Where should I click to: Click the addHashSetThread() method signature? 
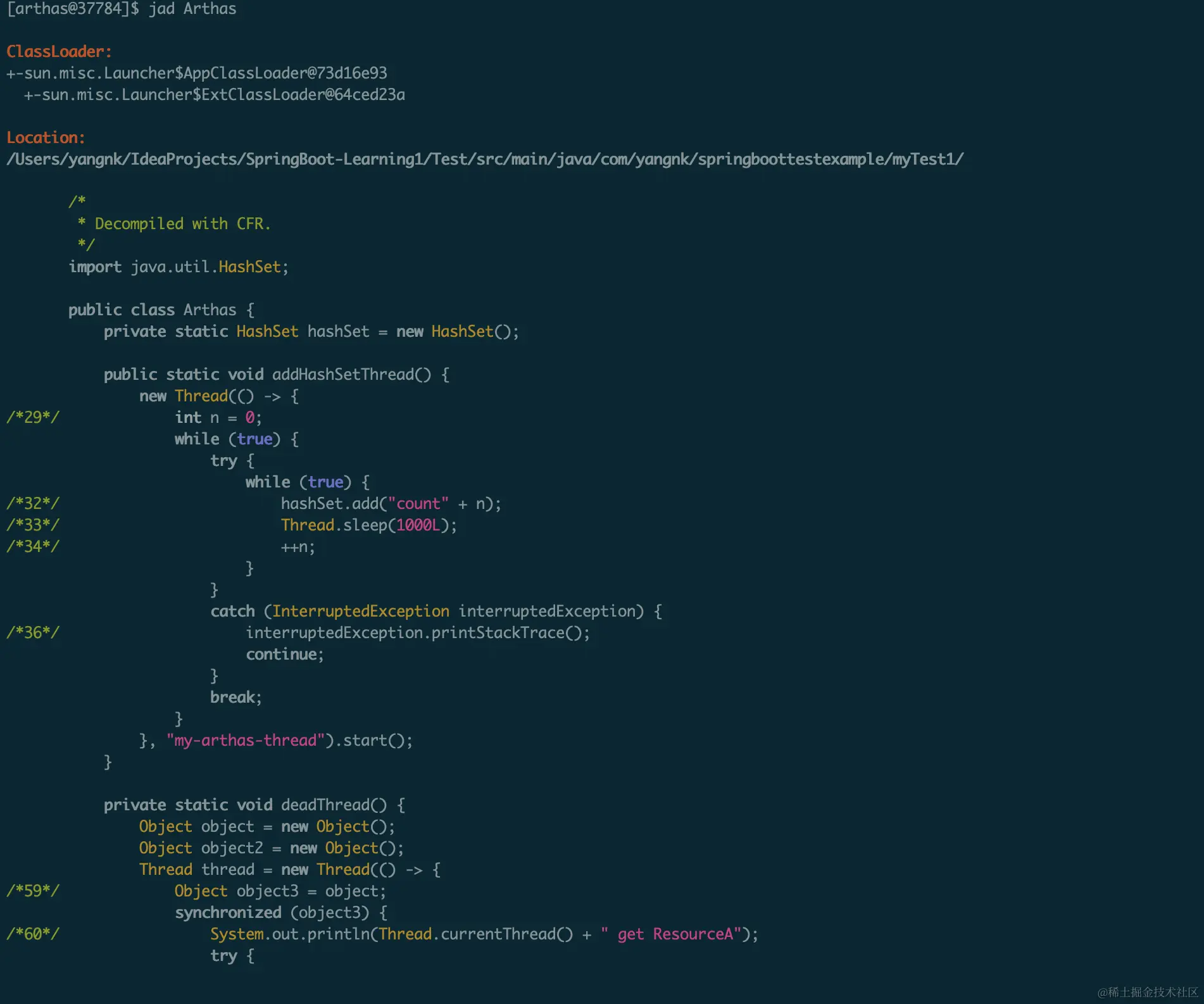pos(277,374)
